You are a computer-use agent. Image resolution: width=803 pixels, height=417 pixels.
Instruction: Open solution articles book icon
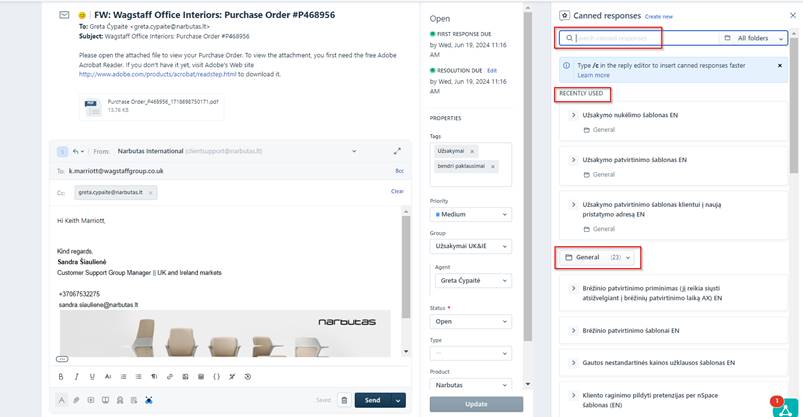click(105, 400)
